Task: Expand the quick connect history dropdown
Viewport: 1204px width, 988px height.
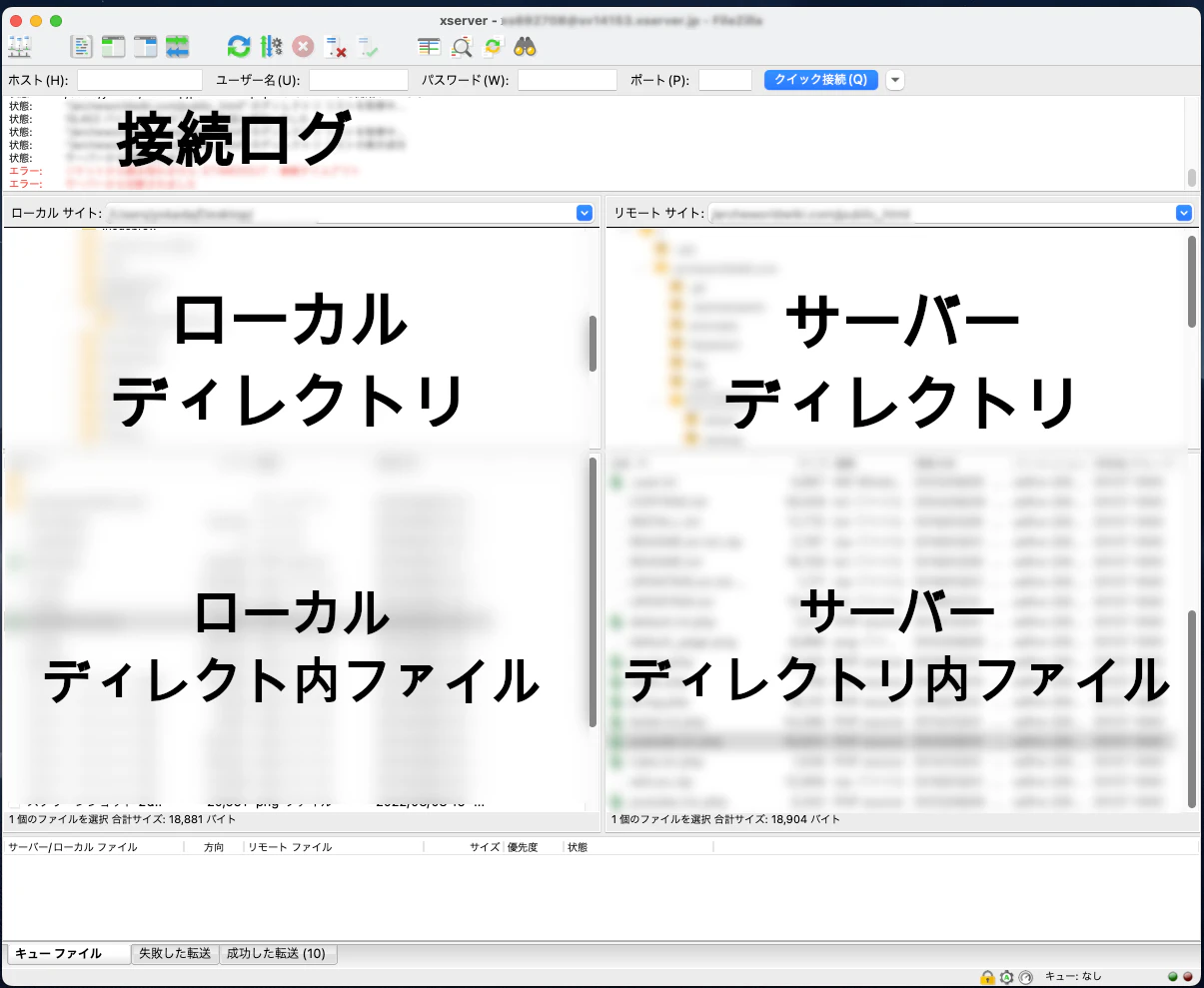Action: click(x=894, y=79)
